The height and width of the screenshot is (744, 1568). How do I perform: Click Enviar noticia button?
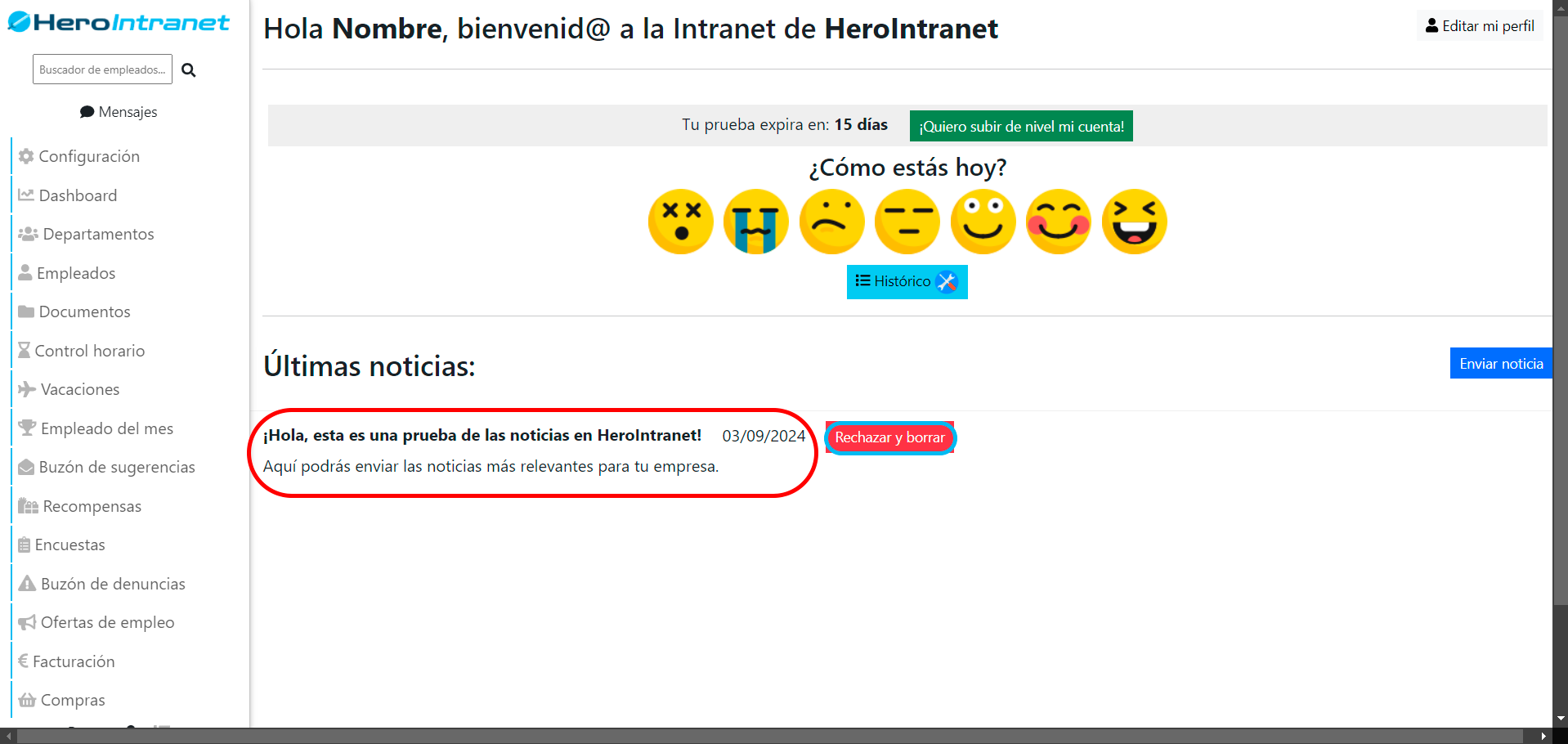pos(1501,364)
